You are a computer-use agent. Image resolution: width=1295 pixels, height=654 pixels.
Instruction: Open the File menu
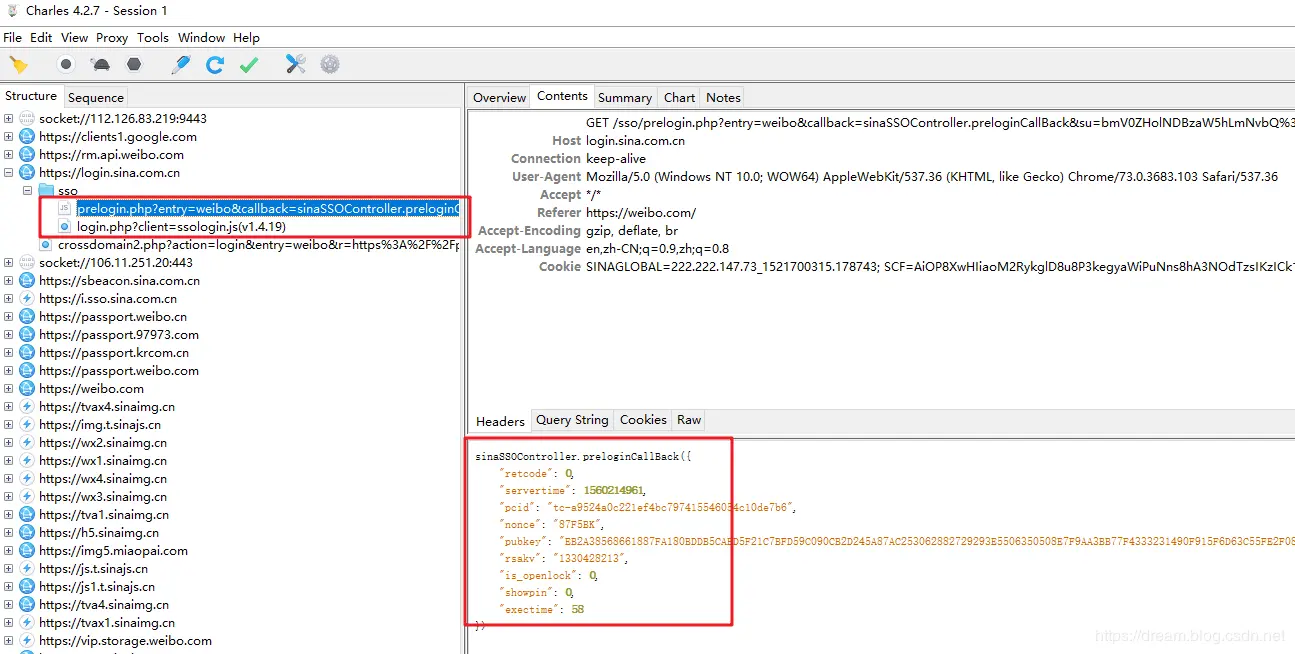(12, 38)
